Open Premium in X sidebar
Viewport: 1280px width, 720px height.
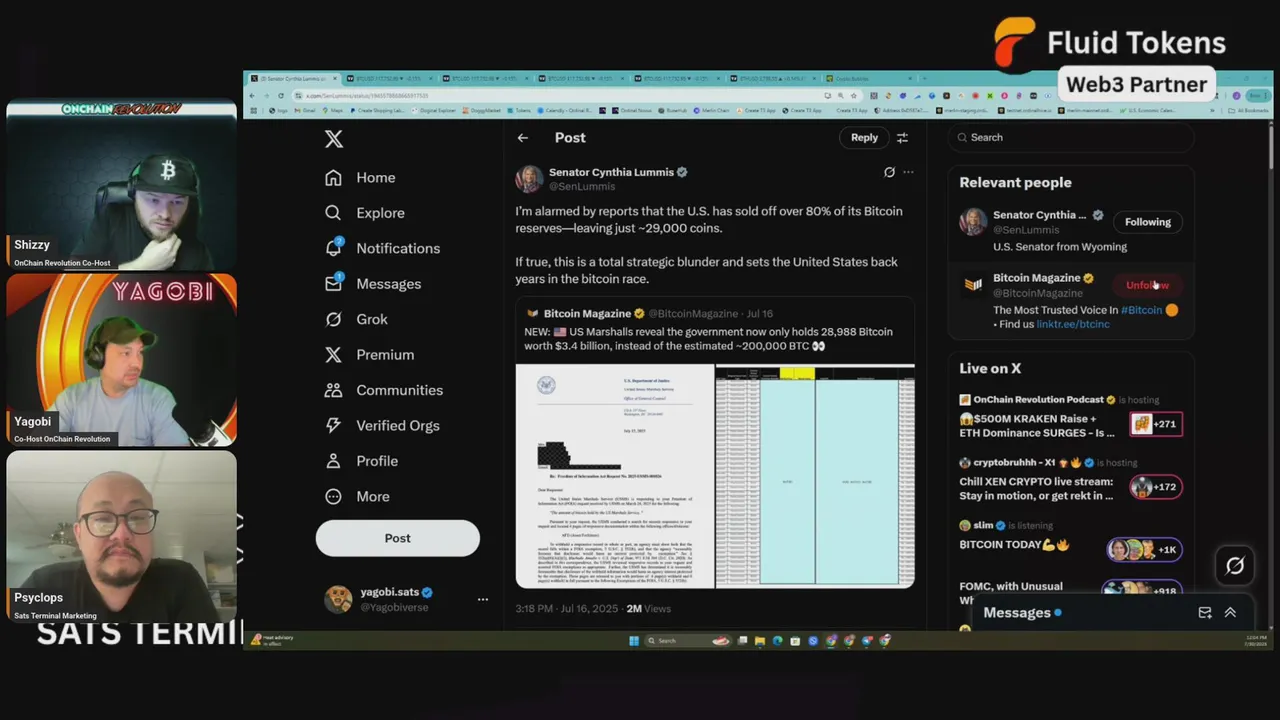coord(369,355)
